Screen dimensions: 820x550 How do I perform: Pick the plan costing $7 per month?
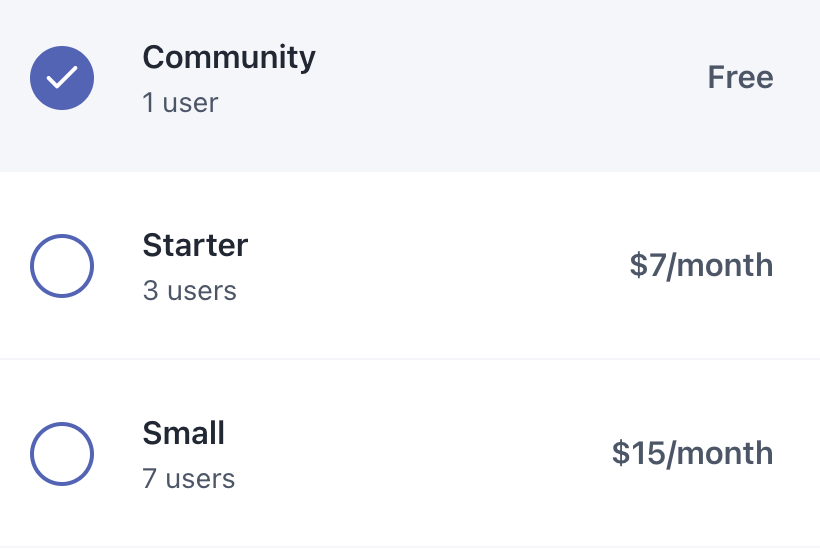pos(410,266)
